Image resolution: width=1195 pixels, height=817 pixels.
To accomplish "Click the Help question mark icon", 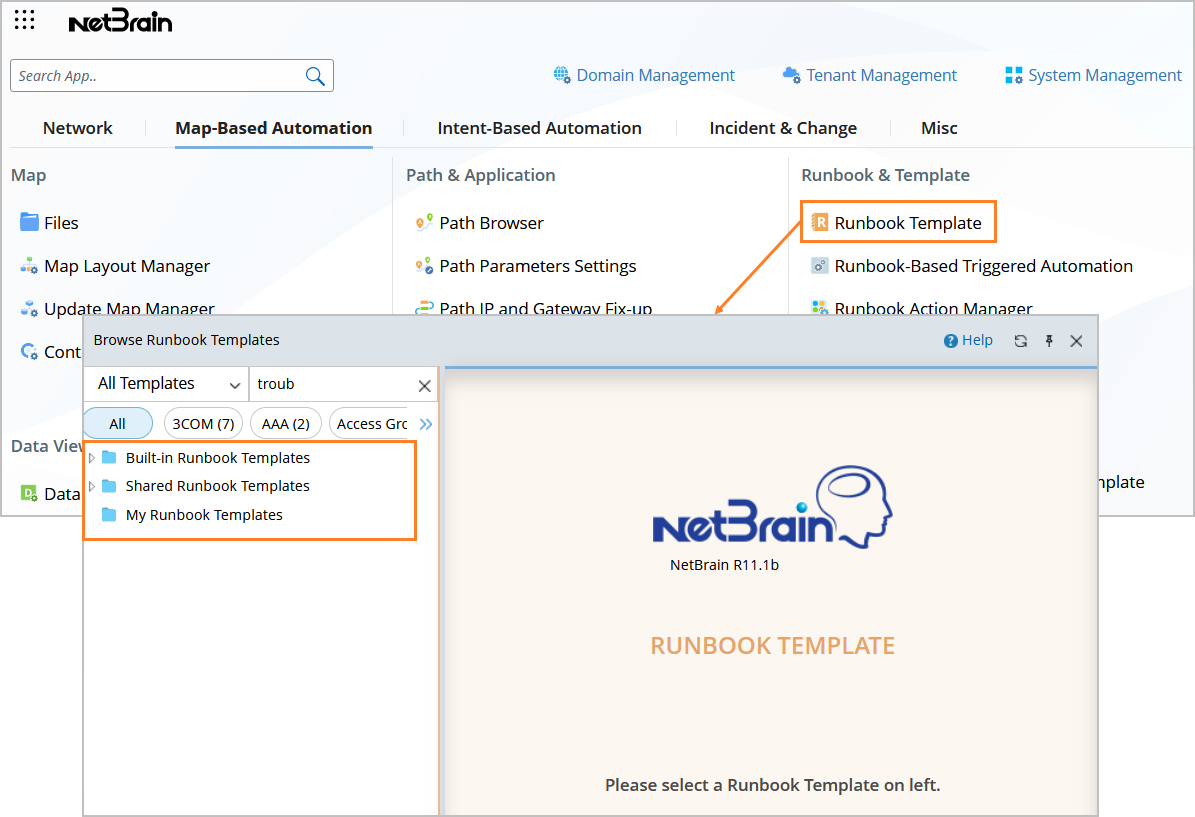I will click(x=950, y=341).
